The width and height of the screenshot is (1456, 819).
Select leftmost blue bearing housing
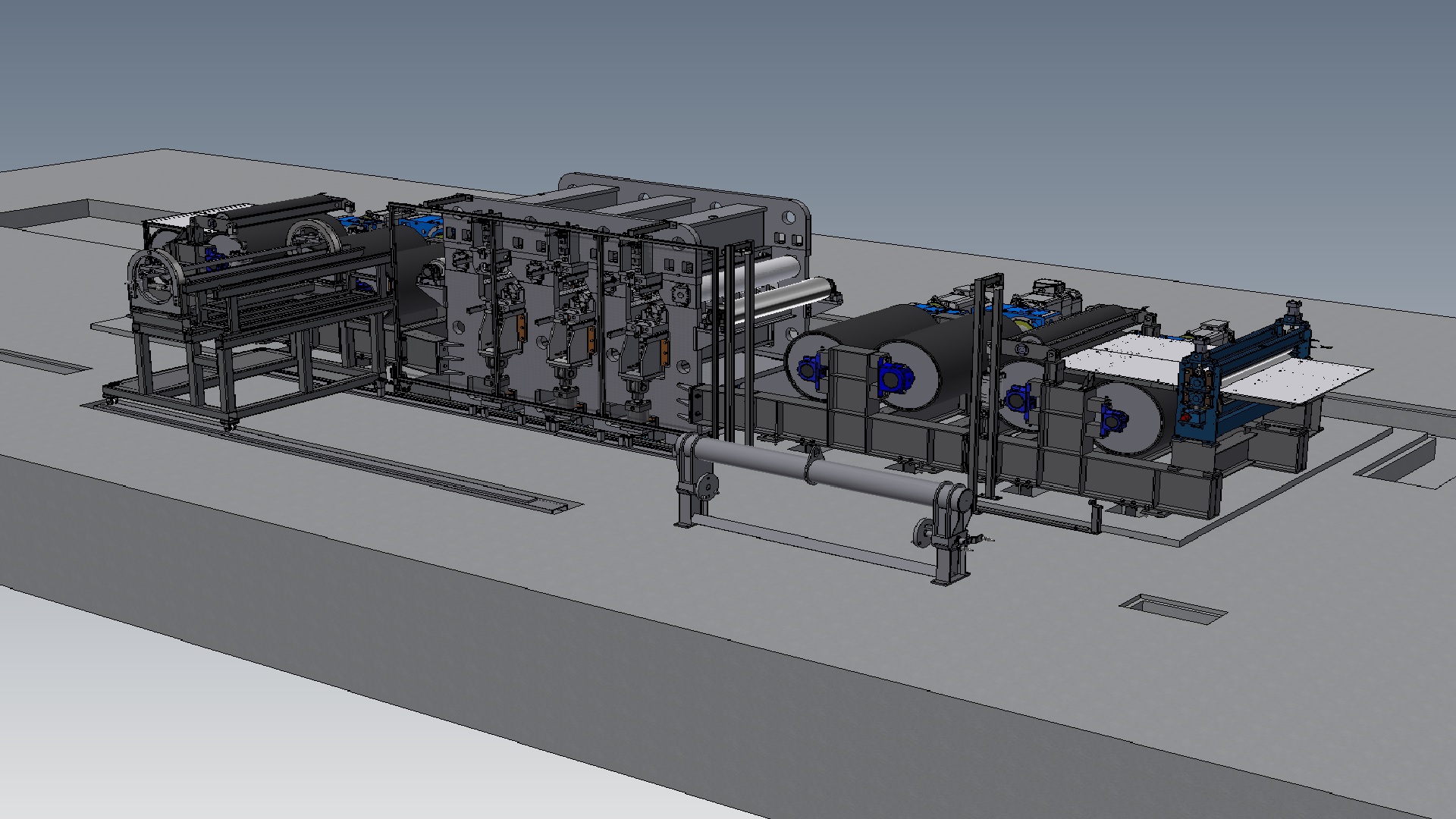[808, 372]
